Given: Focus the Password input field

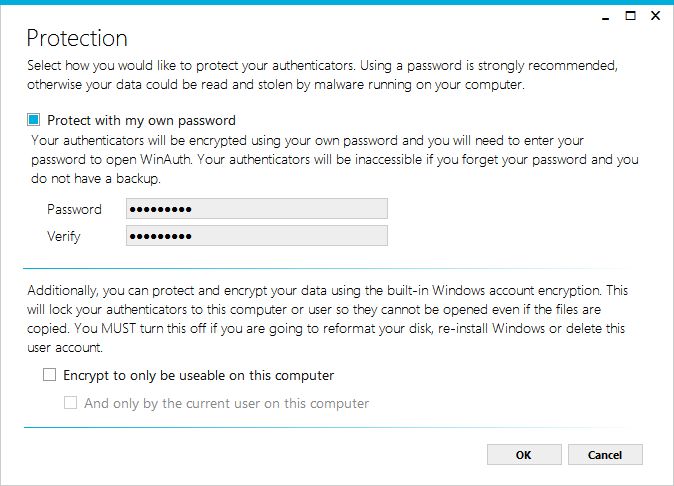Looking at the screenshot, I should point(257,209).
